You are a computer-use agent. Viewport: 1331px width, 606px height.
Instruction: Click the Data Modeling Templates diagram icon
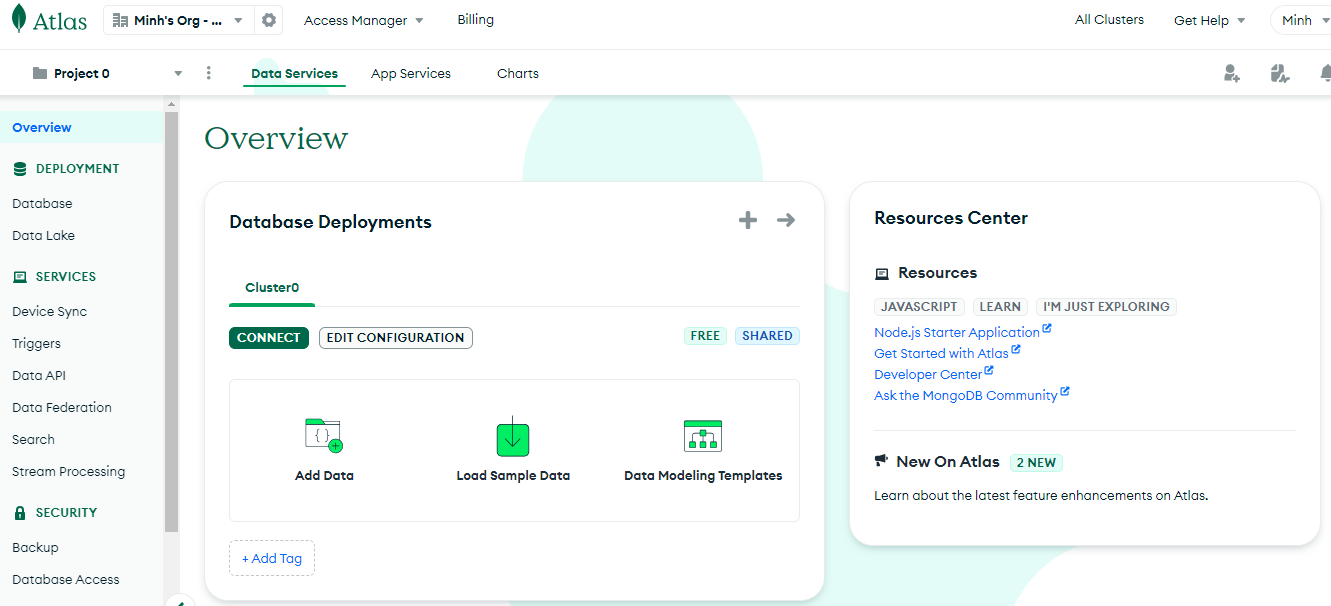(x=703, y=436)
